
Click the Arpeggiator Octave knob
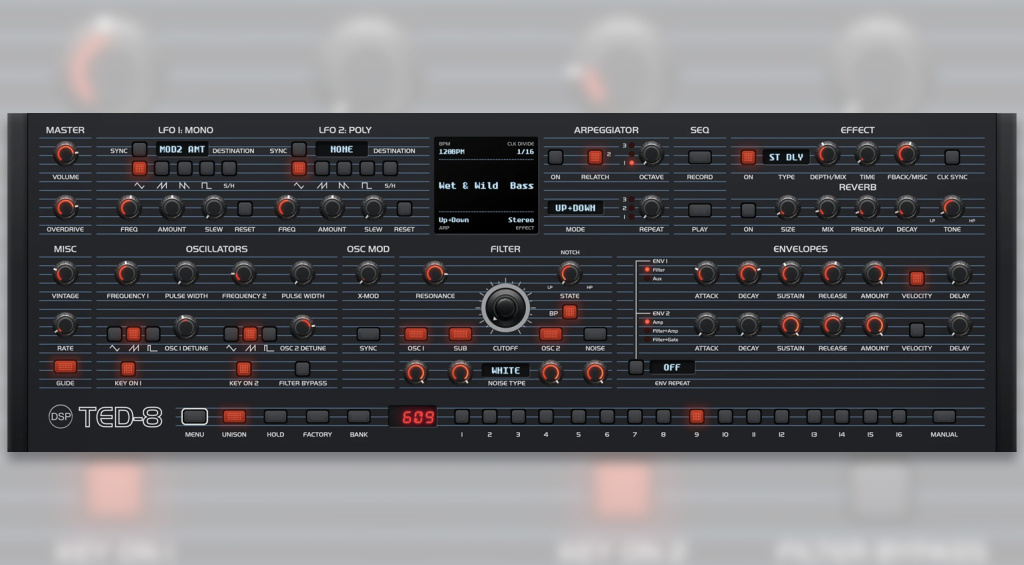tap(650, 154)
